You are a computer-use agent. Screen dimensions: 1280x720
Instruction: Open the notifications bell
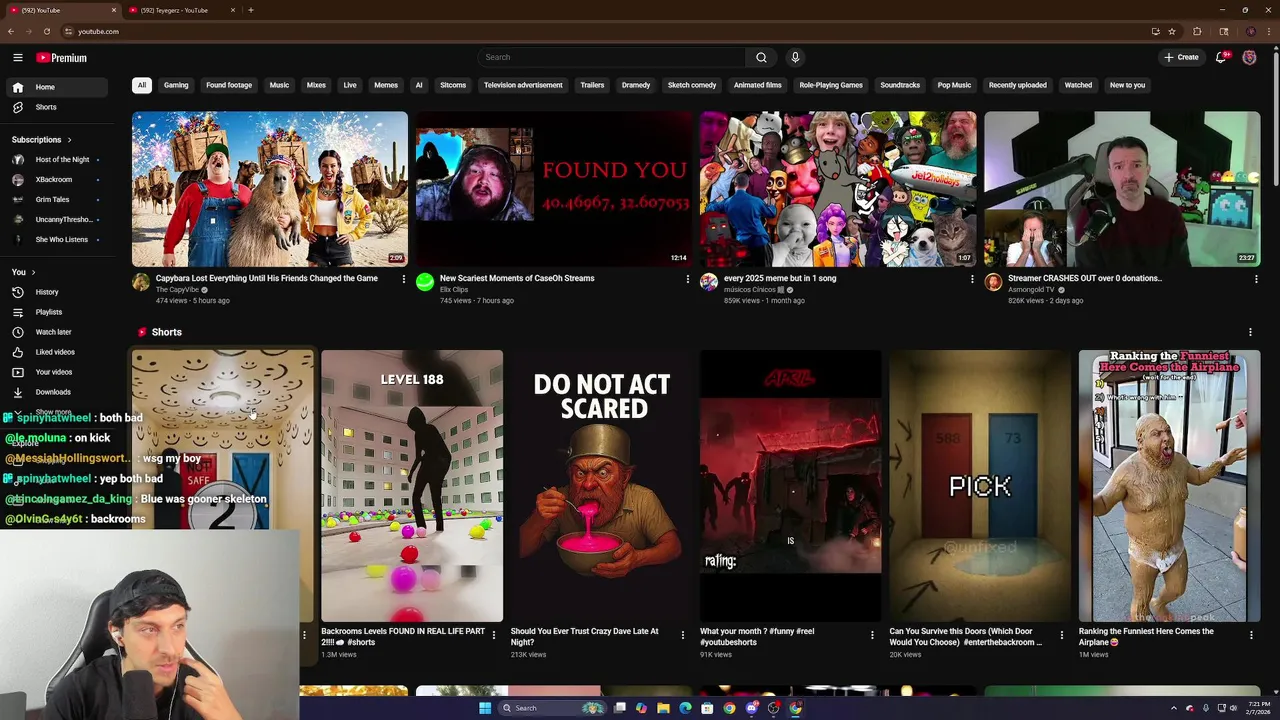[1221, 57]
